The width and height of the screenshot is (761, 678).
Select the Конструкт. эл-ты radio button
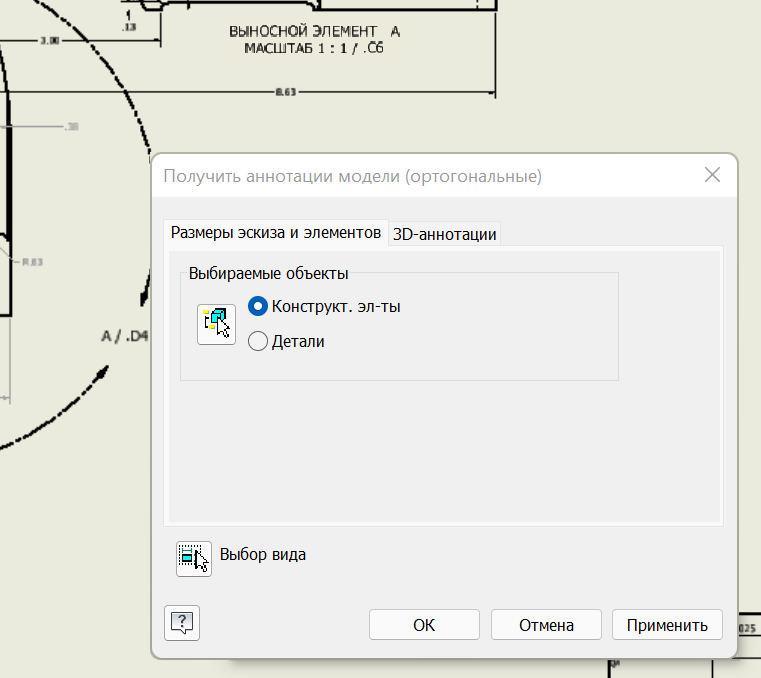click(x=258, y=306)
